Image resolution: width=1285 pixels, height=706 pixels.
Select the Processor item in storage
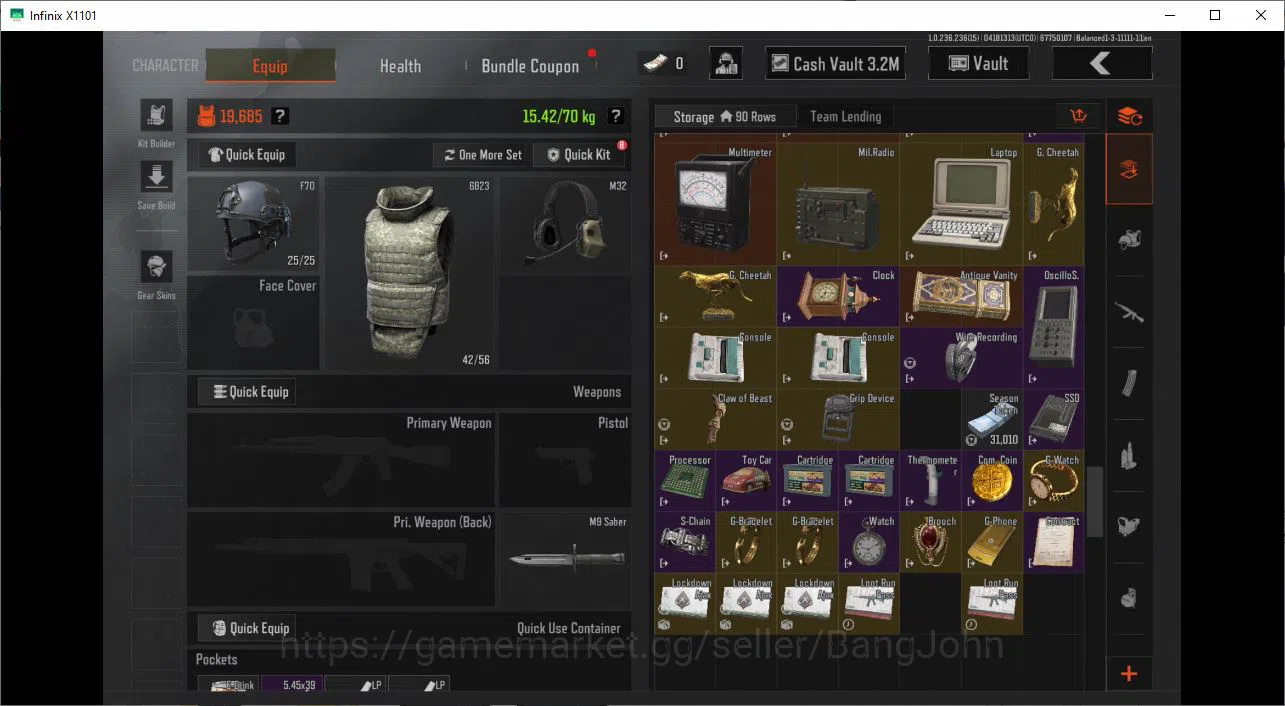685,480
